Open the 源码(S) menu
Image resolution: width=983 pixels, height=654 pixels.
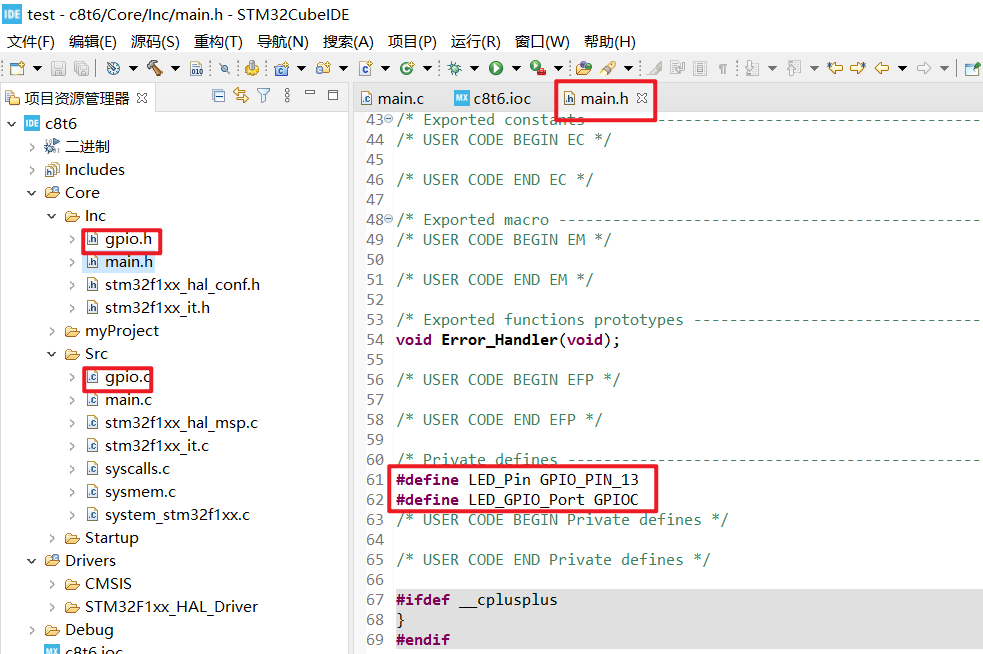[x=155, y=41]
